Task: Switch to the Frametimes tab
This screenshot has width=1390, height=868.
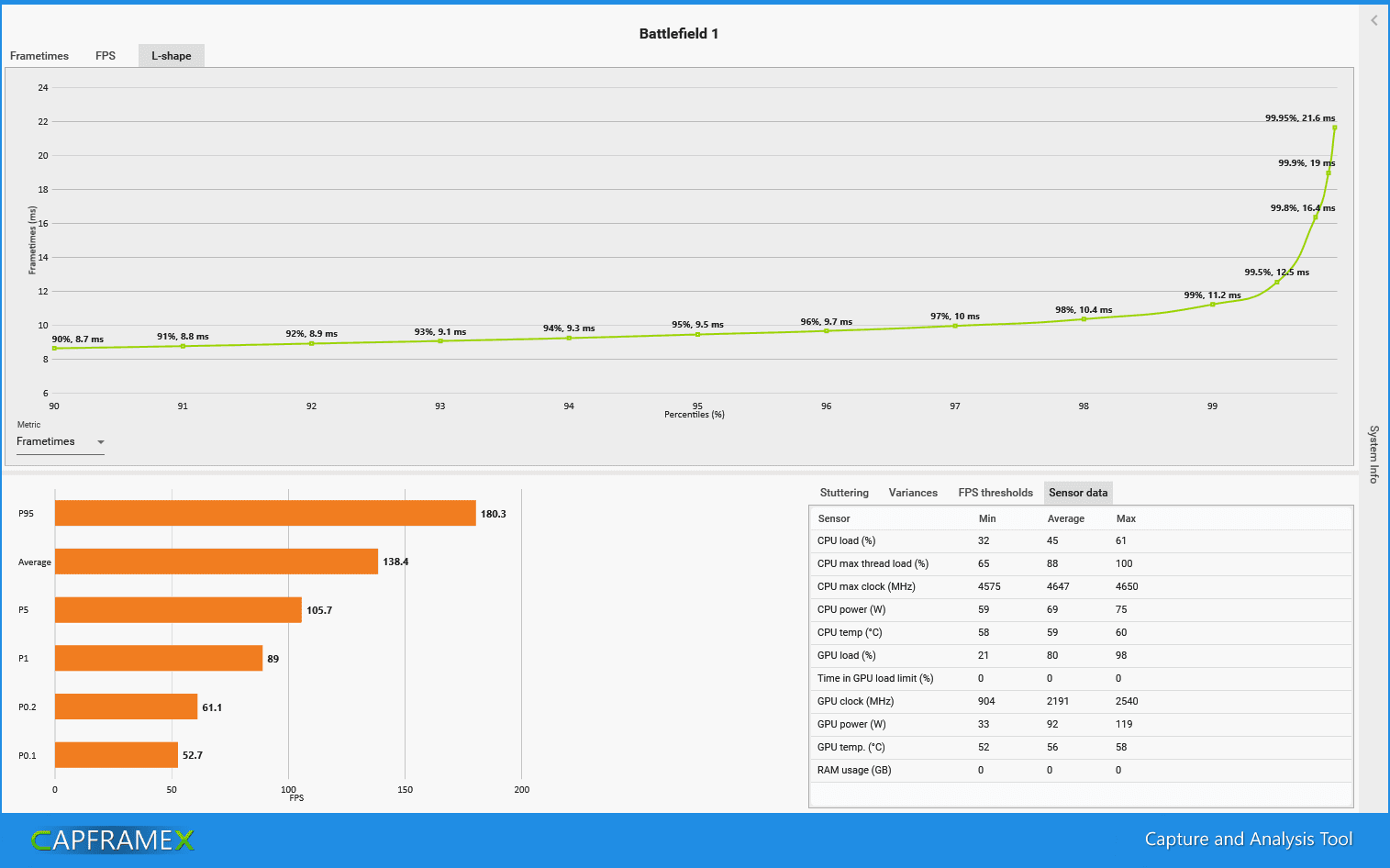Action: (x=39, y=56)
